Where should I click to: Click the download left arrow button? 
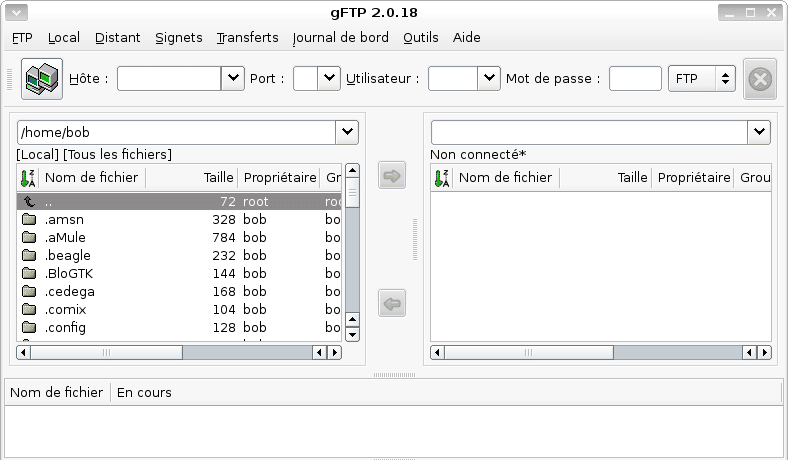(x=393, y=303)
